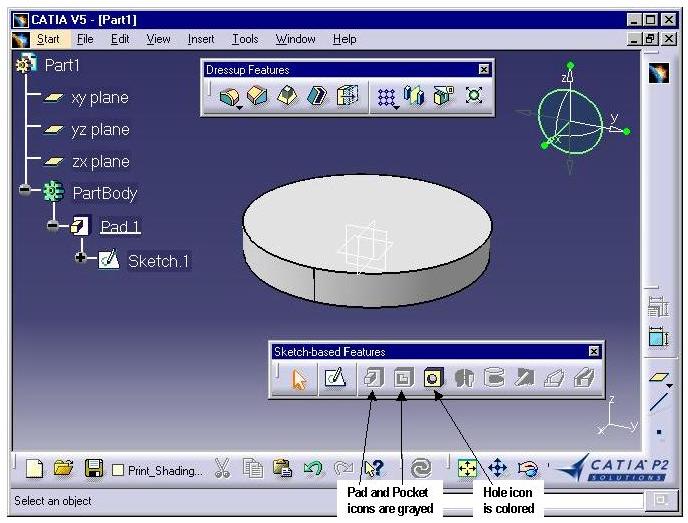Click the grayed constraints dialog icon on right toolbar

point(658,307)
